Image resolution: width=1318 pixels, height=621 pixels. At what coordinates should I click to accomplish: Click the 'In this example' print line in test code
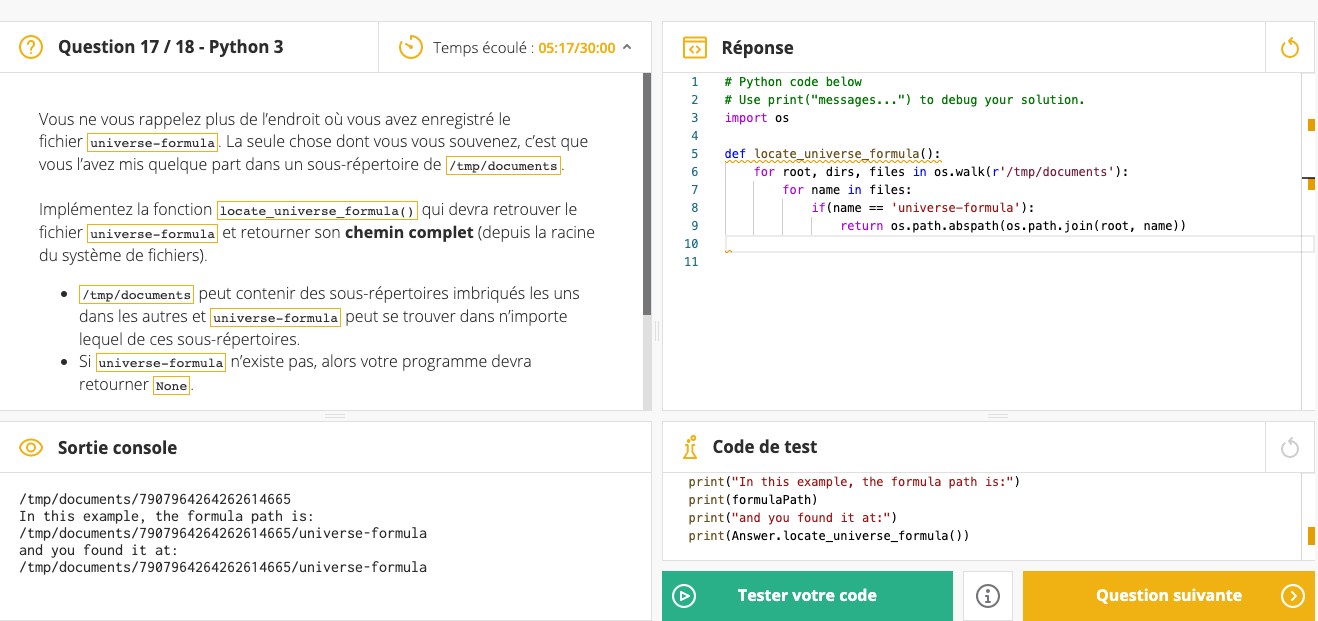pyautogui.click(x=854, y=482)
